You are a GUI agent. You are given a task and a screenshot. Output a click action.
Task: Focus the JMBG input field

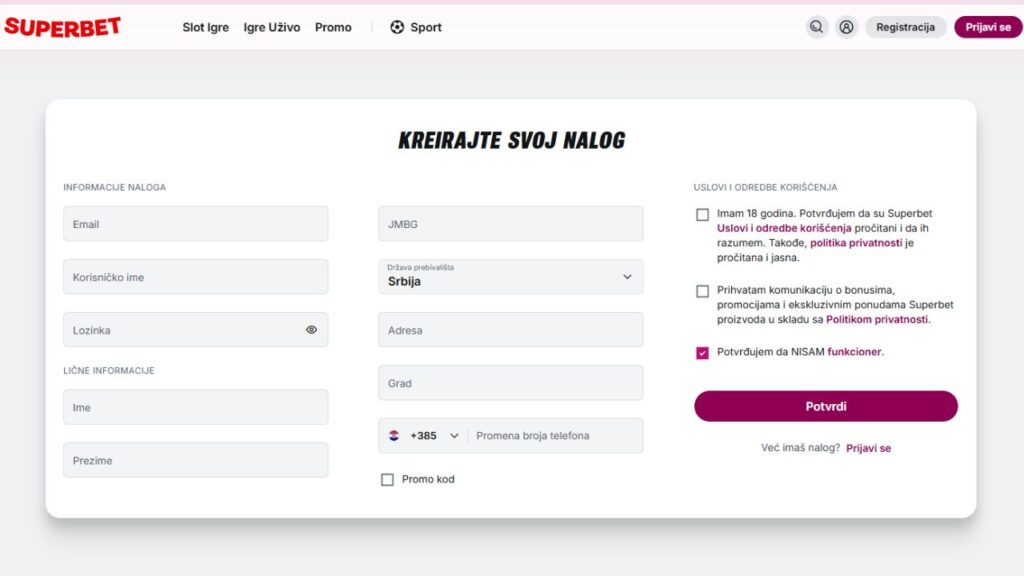(x=511, y=223)
